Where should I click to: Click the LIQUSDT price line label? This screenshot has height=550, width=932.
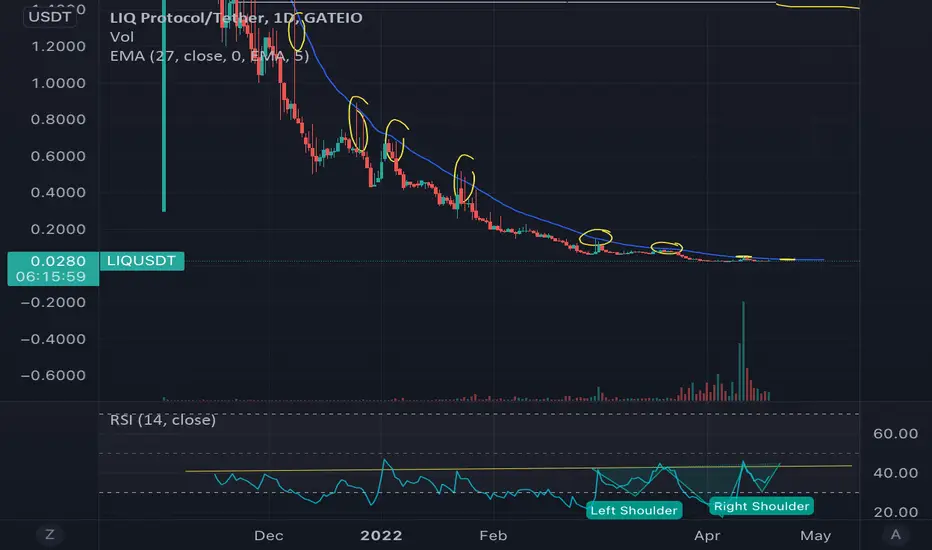coord(141,261)
